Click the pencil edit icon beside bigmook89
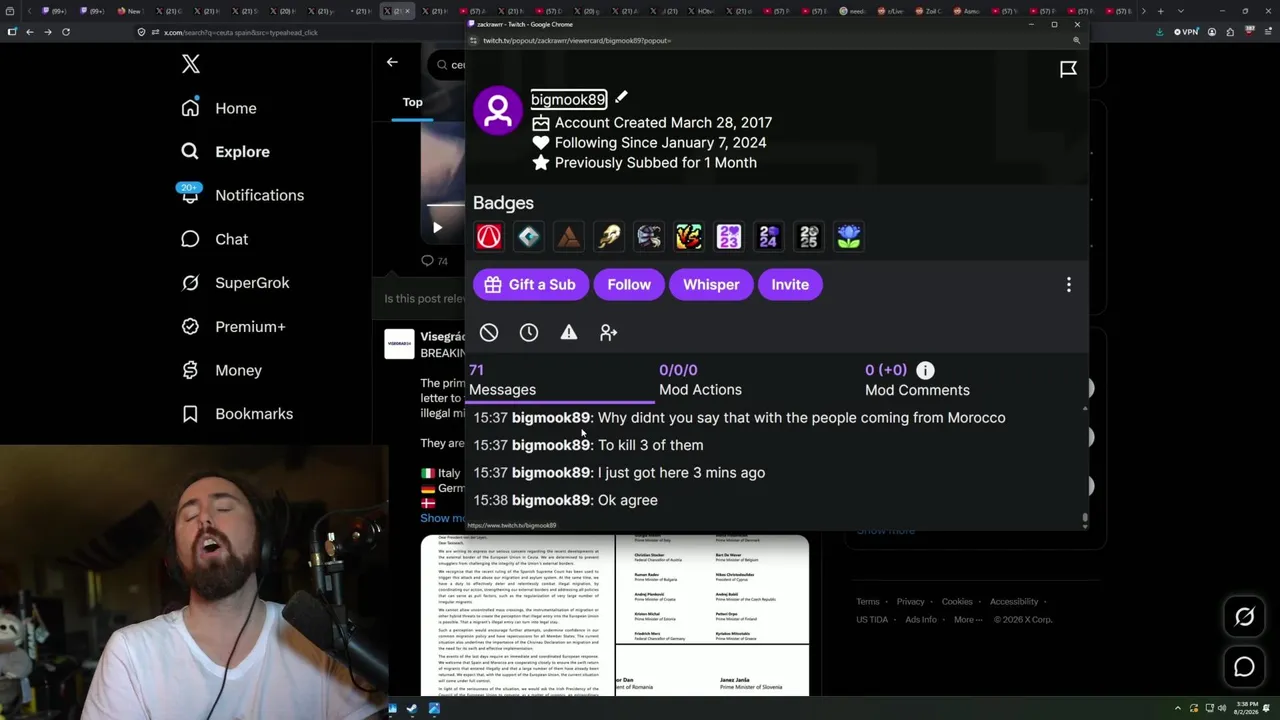 (x=621, y=97)
